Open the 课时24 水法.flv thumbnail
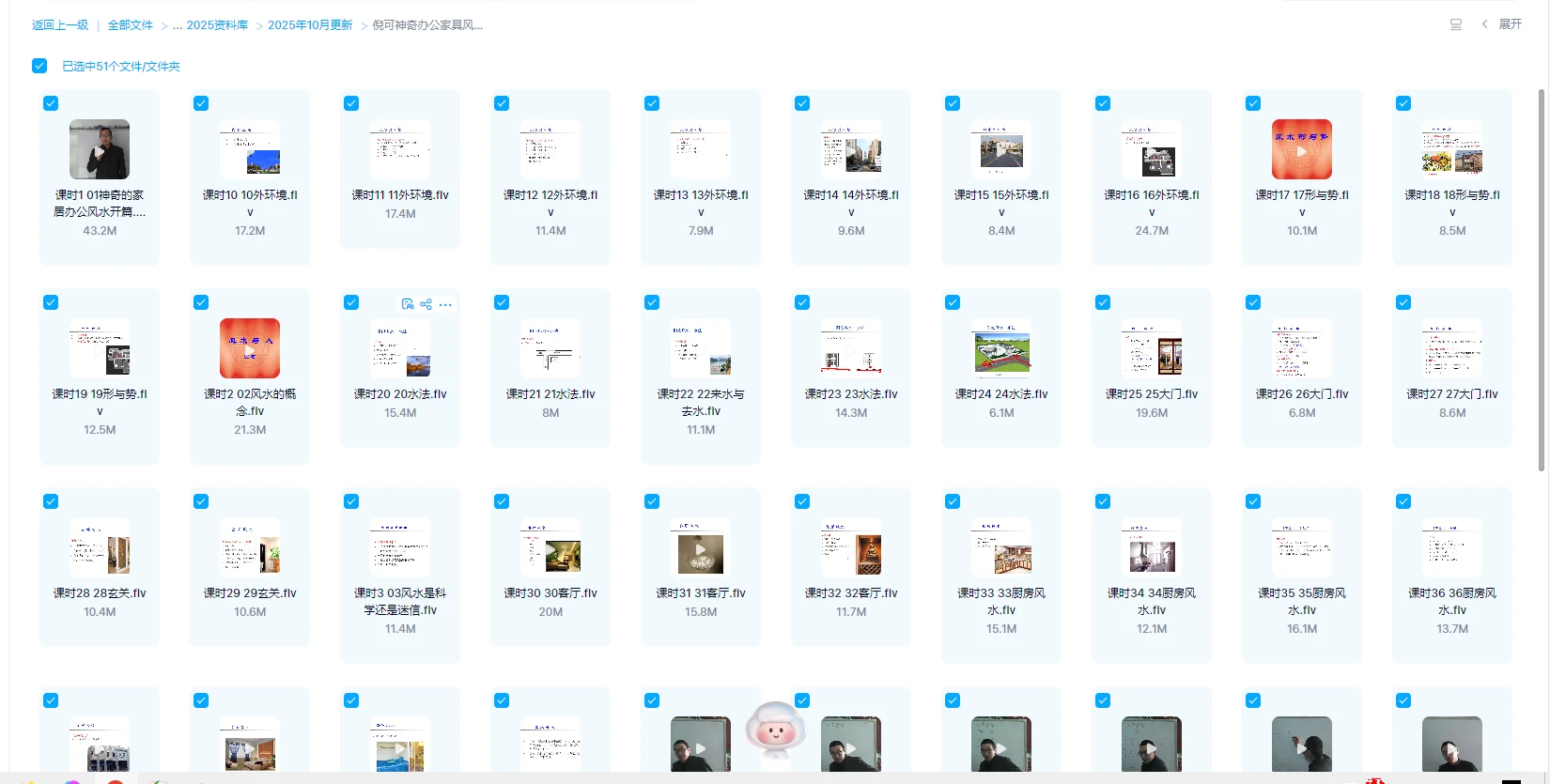This screenshot has width=1550, height=784. pyautogui.click(x=1001, y=348)
